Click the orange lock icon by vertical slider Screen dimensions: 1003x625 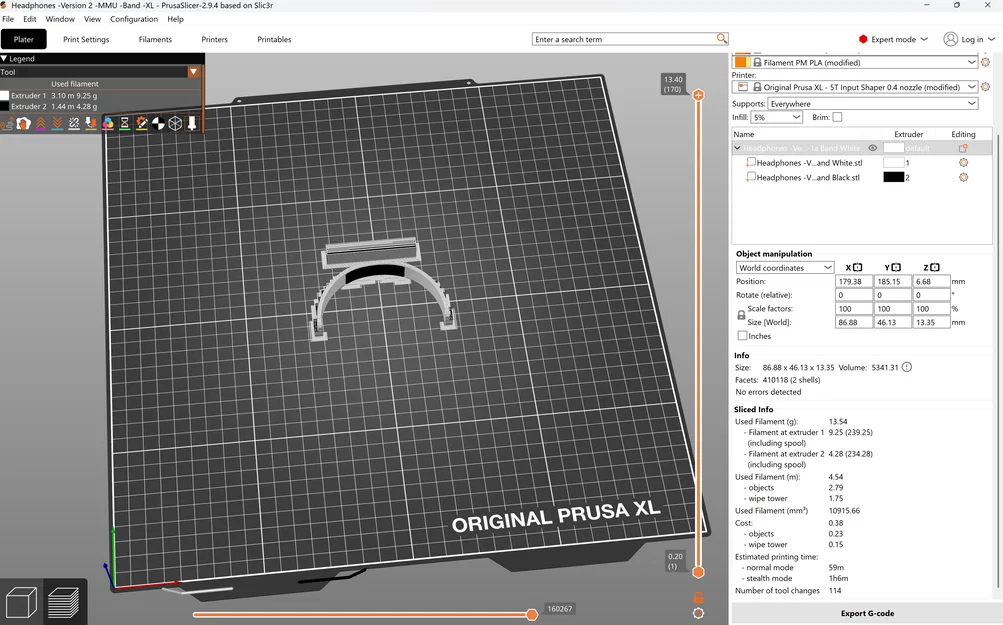click(699, 597)
